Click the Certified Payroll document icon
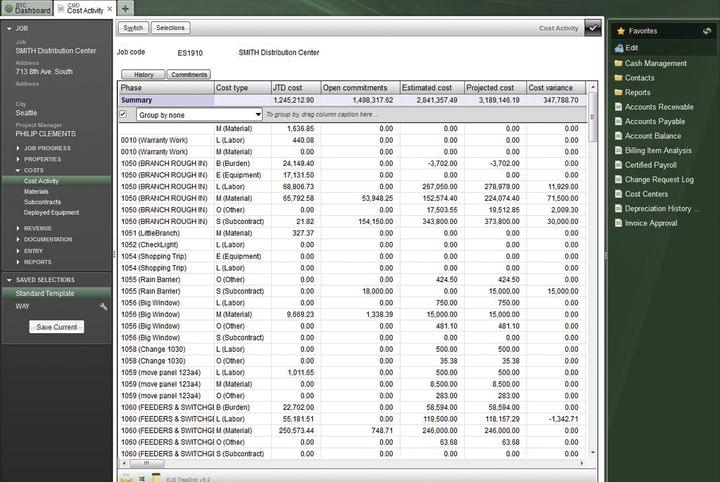The height and width of the screenshot is (482, 720). (x=619, y=165)
